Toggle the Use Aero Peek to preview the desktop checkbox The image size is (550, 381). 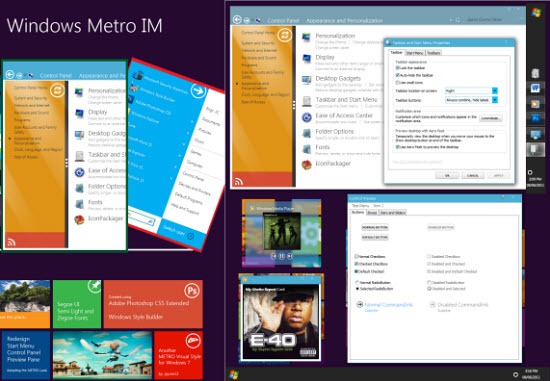(x=398, y=147)
